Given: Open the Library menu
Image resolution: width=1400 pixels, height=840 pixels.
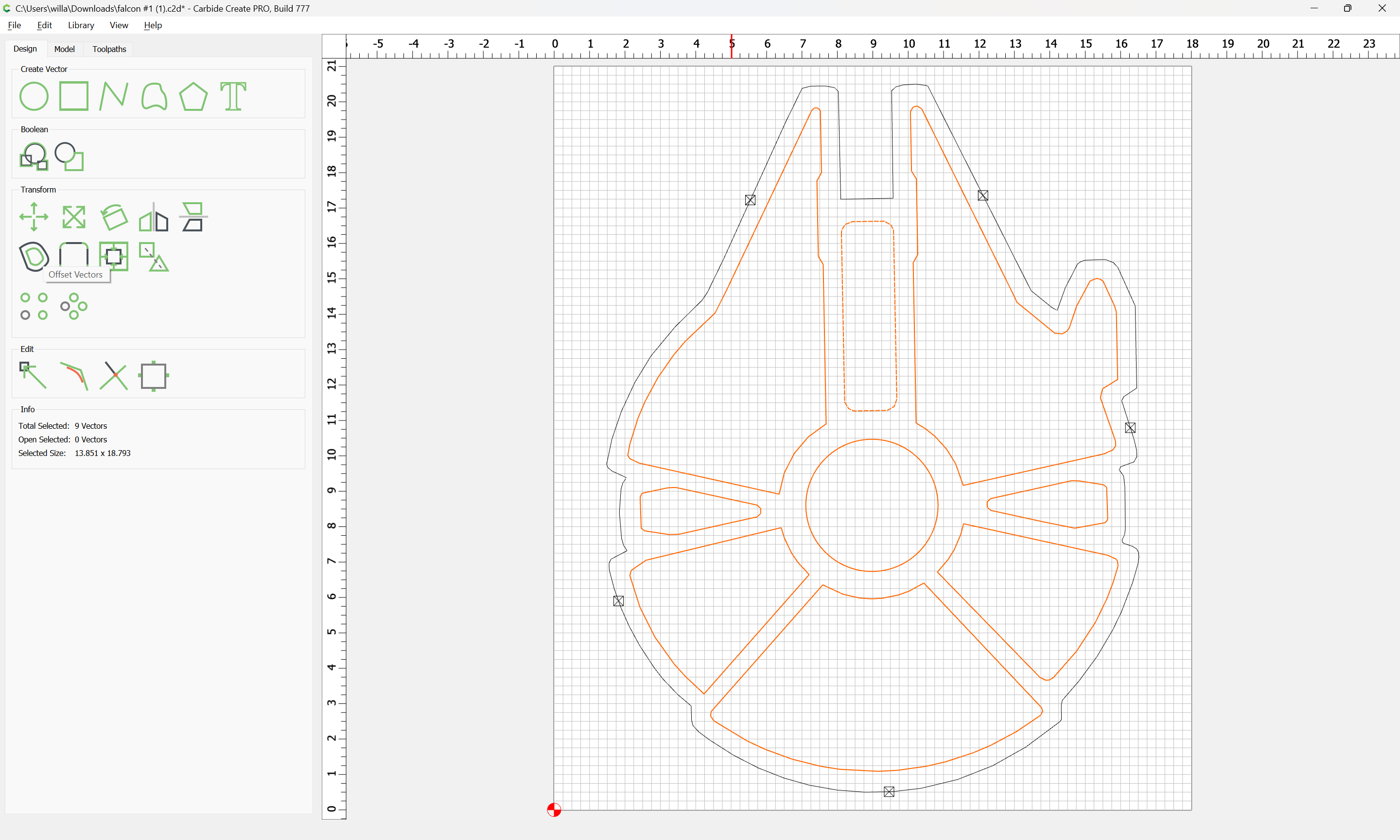Looking at the screenshot, I should [x=81, y=25].
